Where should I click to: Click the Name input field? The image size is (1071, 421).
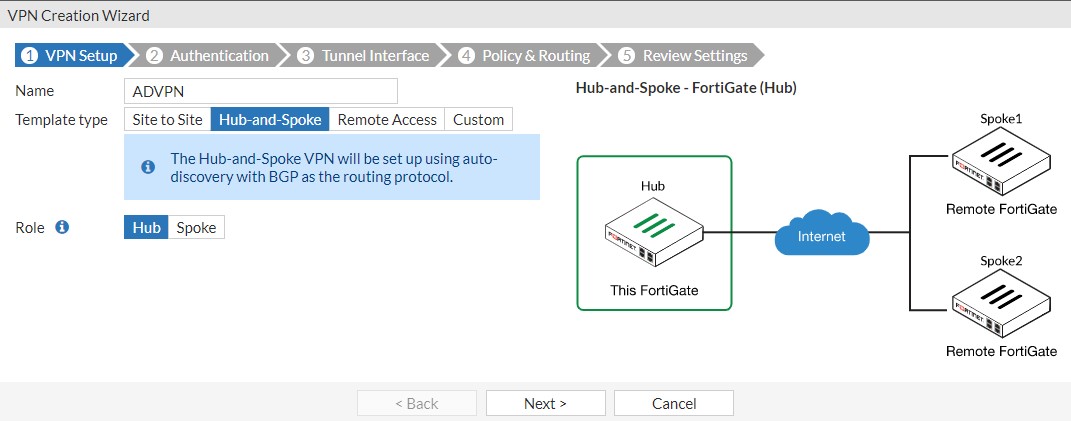[261, 91]
